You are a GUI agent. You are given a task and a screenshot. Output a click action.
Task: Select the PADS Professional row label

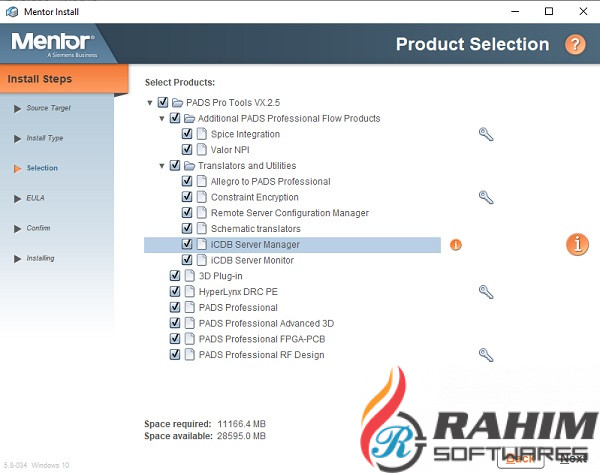coord(238,308)
